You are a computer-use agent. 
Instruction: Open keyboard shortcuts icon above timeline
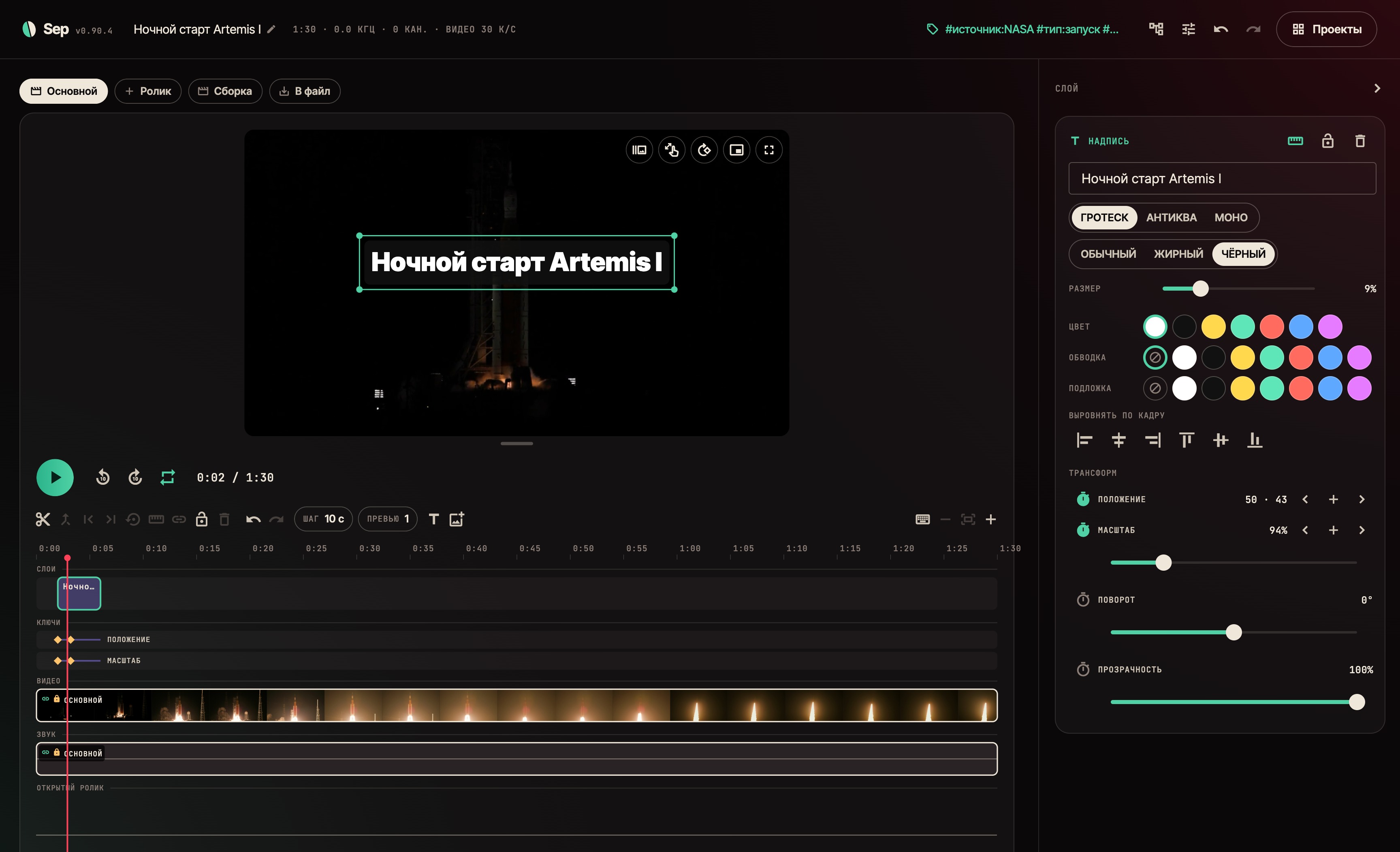tap(923, 519)
